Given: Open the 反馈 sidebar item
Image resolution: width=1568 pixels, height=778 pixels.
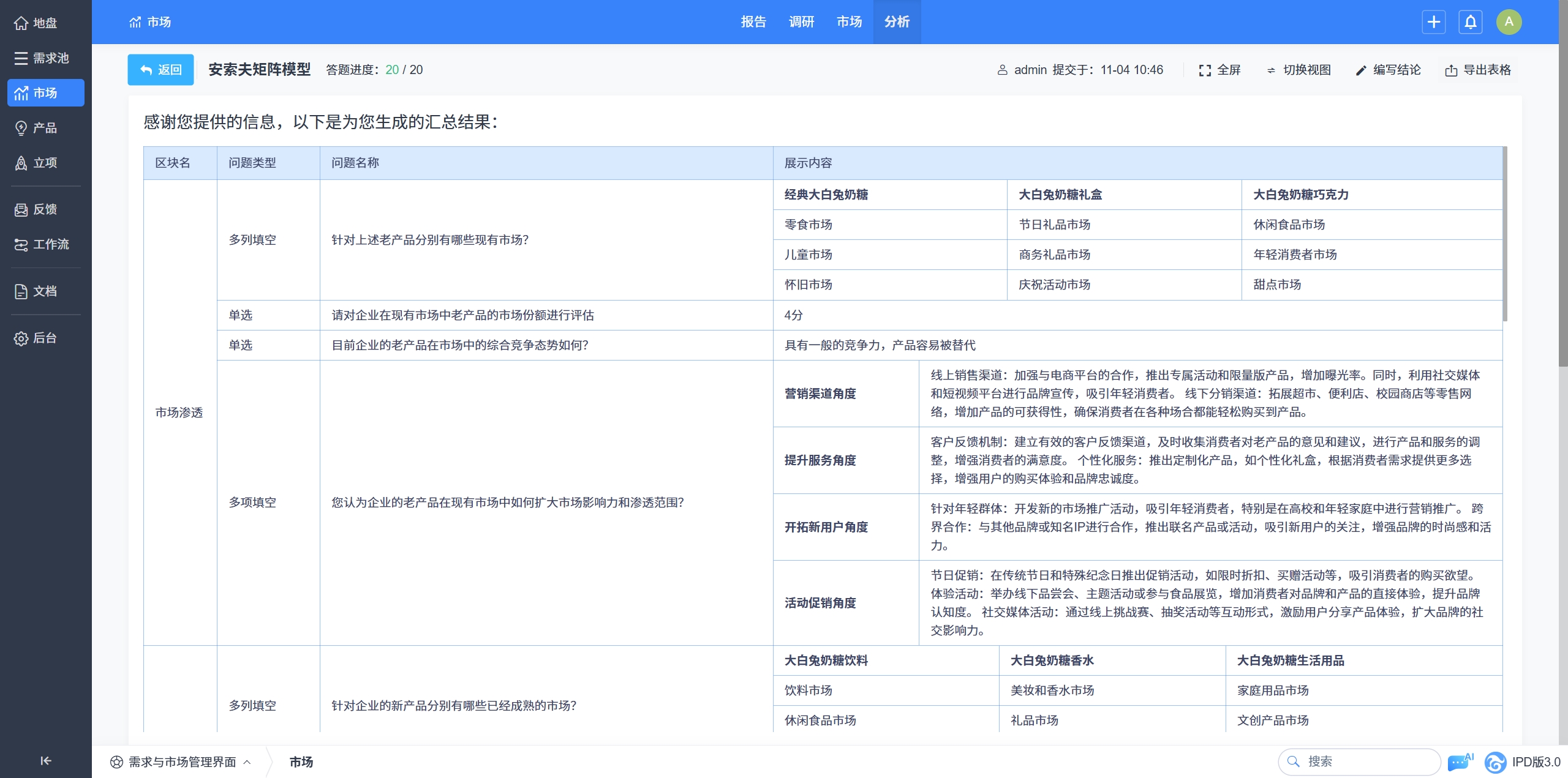Looking at the screenshot, I should [45, 209].
